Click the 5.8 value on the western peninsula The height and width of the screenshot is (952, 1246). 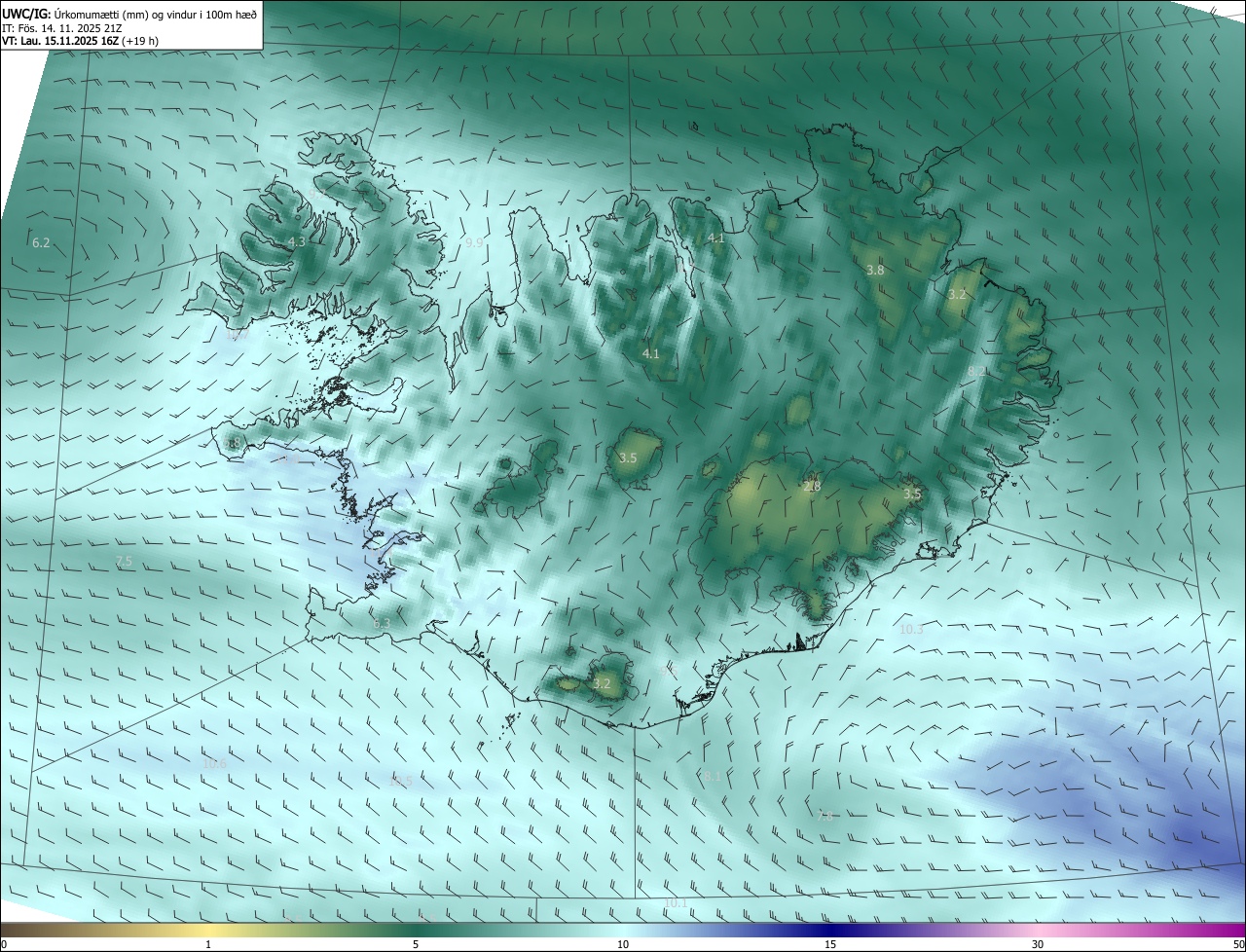tap(233, 443)
